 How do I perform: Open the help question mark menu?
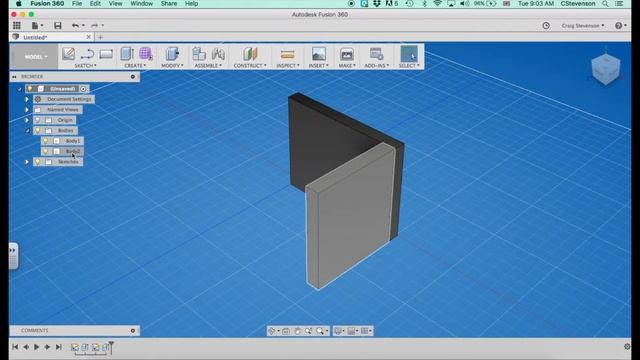(620, 26)
